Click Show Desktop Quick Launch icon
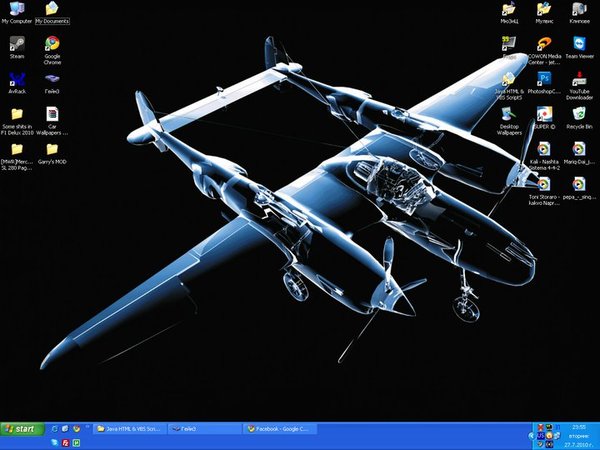600x450 pixels. coord(65,429)
